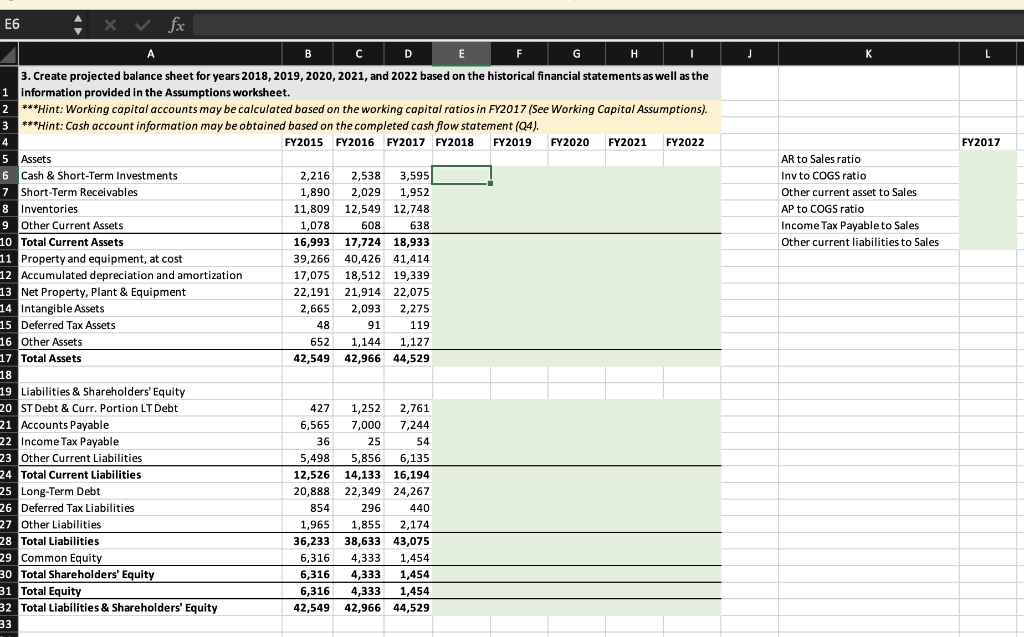The height and width of the screenshot is (637, 1024).
Task: Select column E header
Action: (x=461, y=54)
